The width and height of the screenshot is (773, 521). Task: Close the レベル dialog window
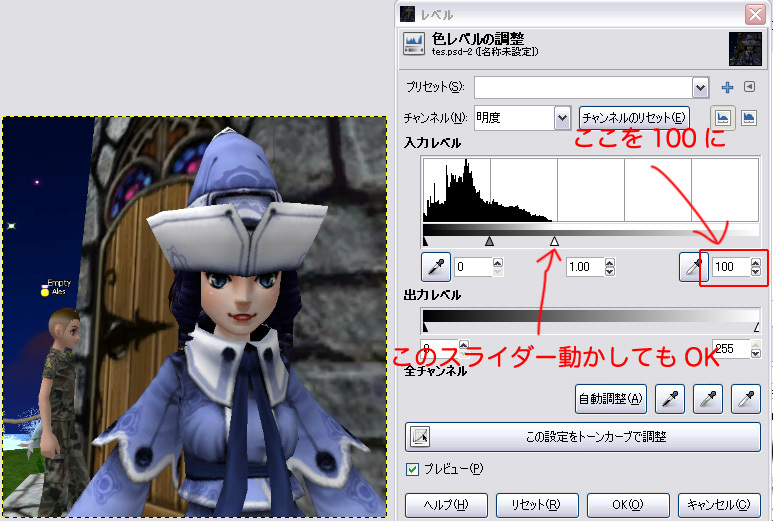[755, 14]
